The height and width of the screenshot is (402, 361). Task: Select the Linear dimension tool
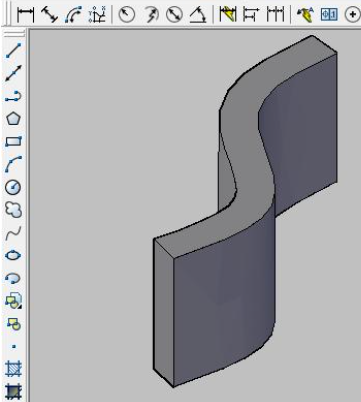coord(26,15)
